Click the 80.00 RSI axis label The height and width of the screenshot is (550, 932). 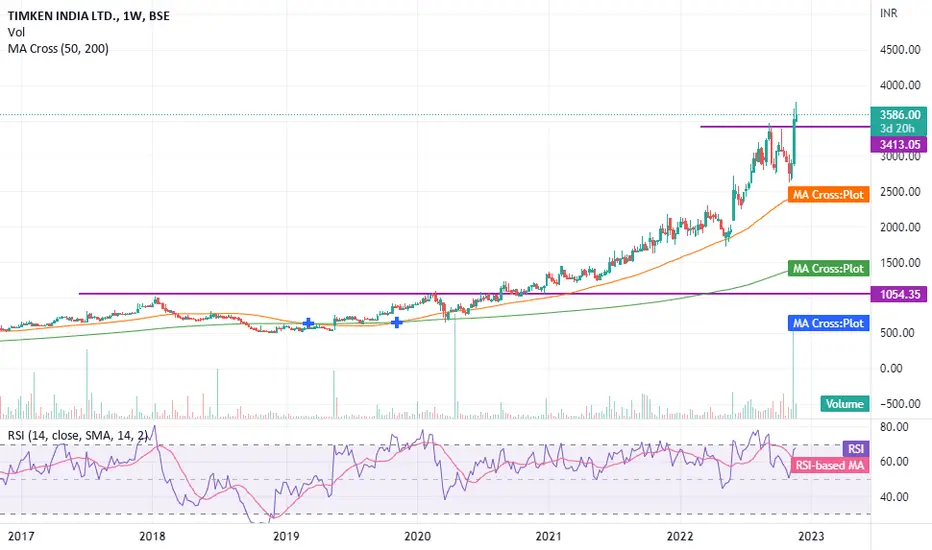894,427
